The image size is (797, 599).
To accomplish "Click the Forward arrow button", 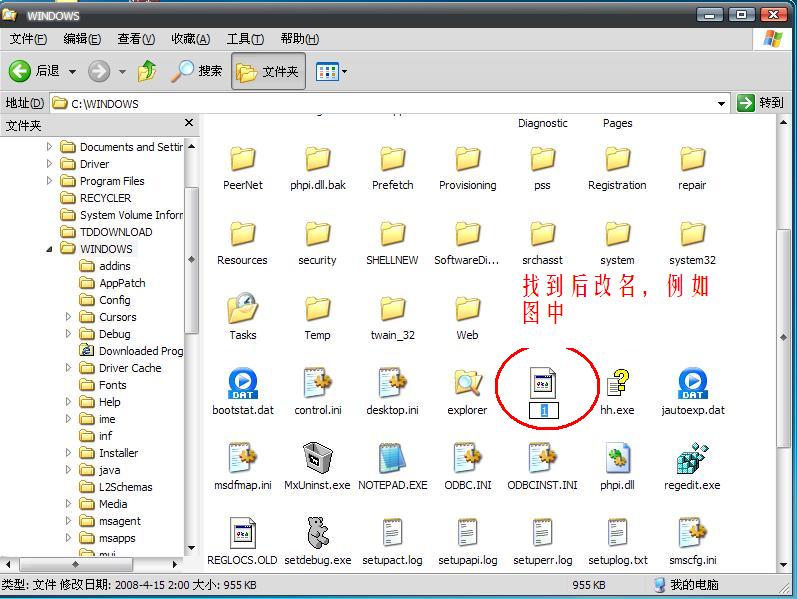I will click(99, 71).
